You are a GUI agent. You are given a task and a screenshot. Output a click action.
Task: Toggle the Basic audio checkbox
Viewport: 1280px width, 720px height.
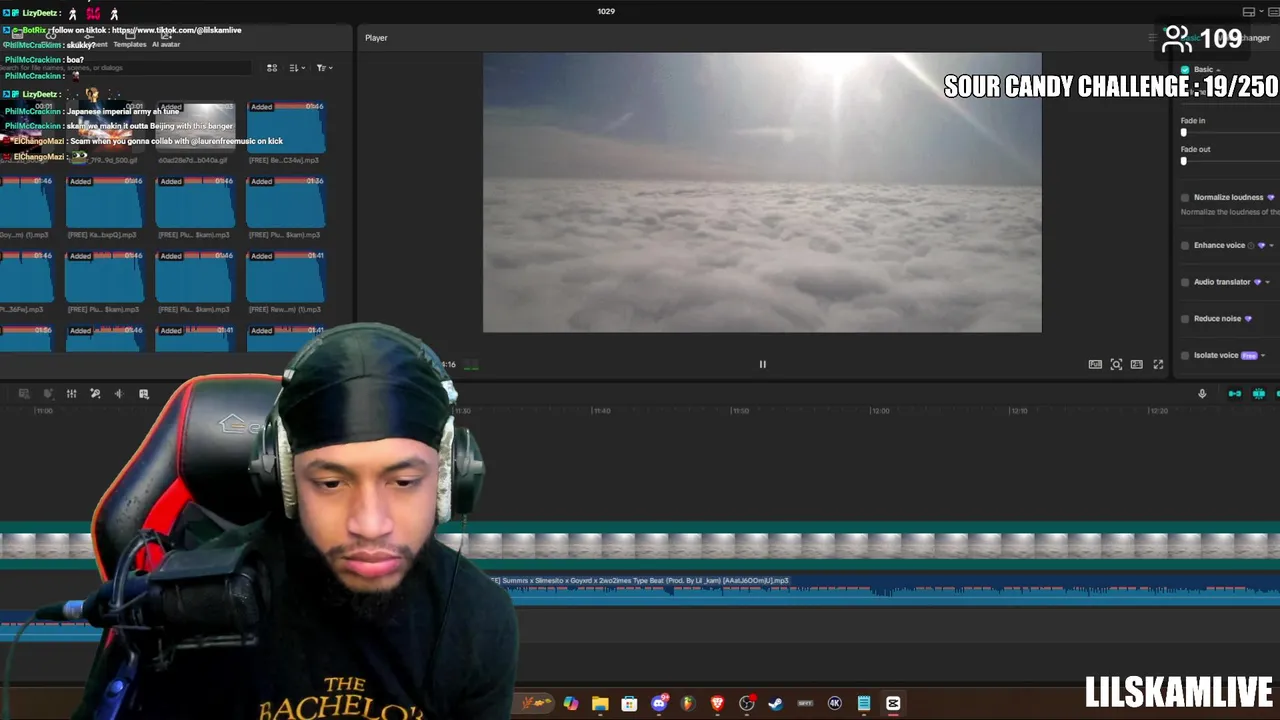pos(1185,70)
